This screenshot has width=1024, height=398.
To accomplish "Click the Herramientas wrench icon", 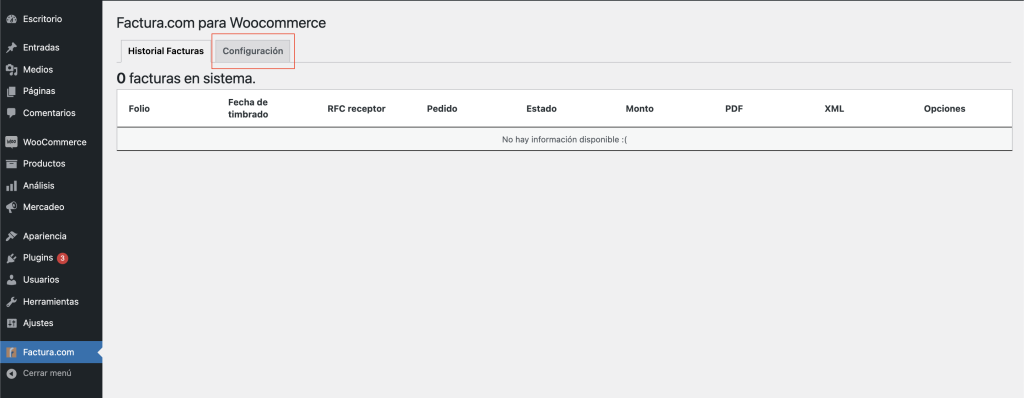I will pos(11,302).
